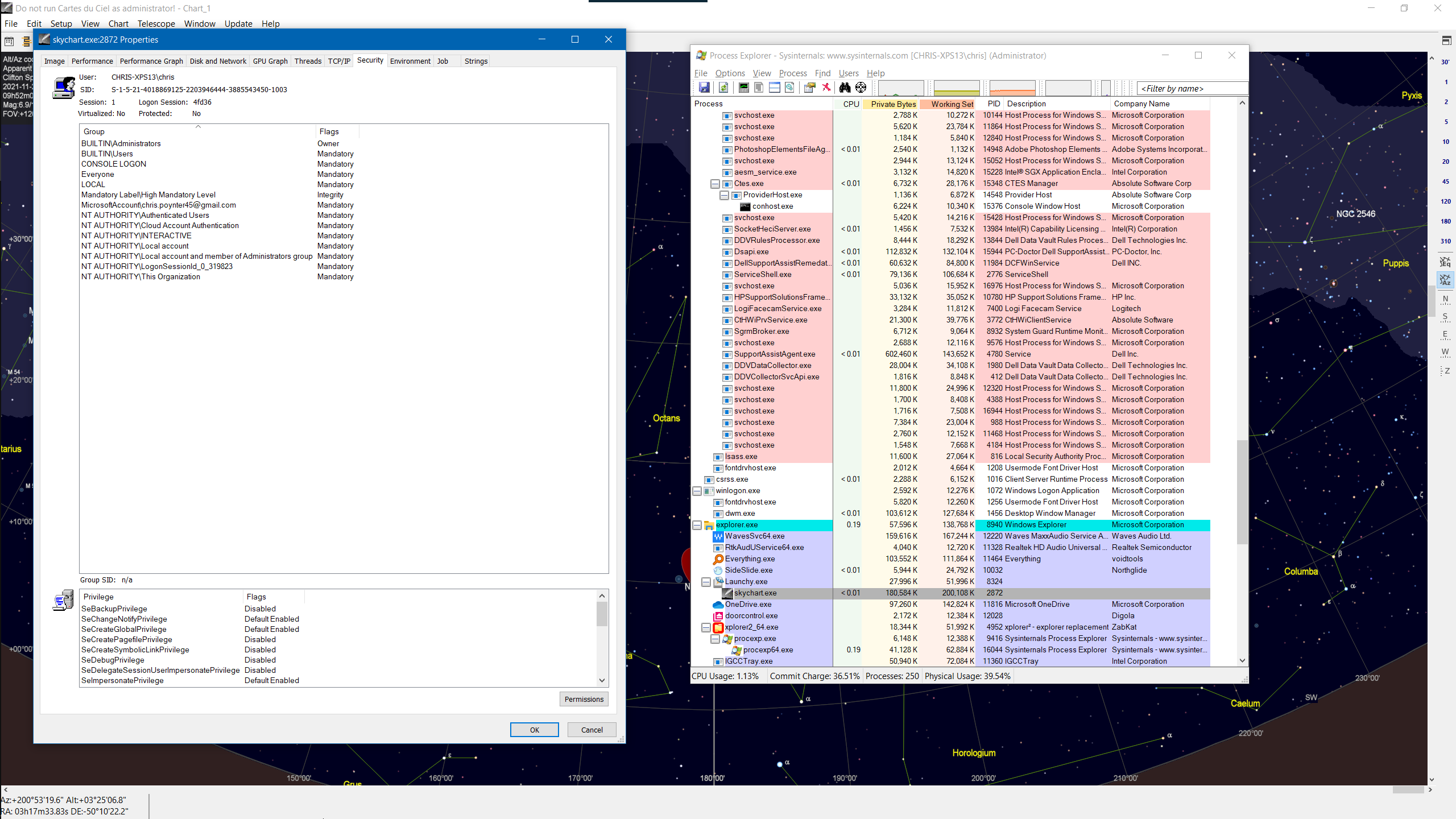Viewport: 1456px width, 819px height.
Task: Open the Image tab in skychart Properties
Action: [55, 61]
